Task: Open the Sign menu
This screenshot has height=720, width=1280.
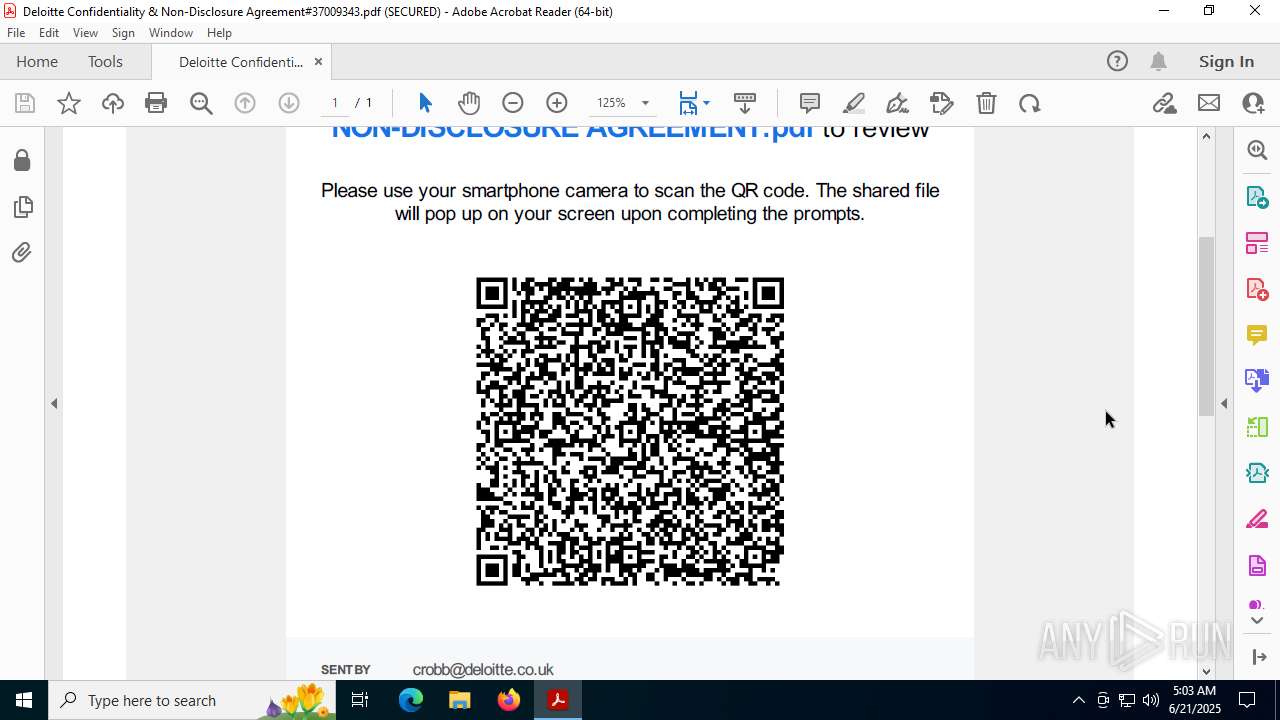Action: click(123, 33)
